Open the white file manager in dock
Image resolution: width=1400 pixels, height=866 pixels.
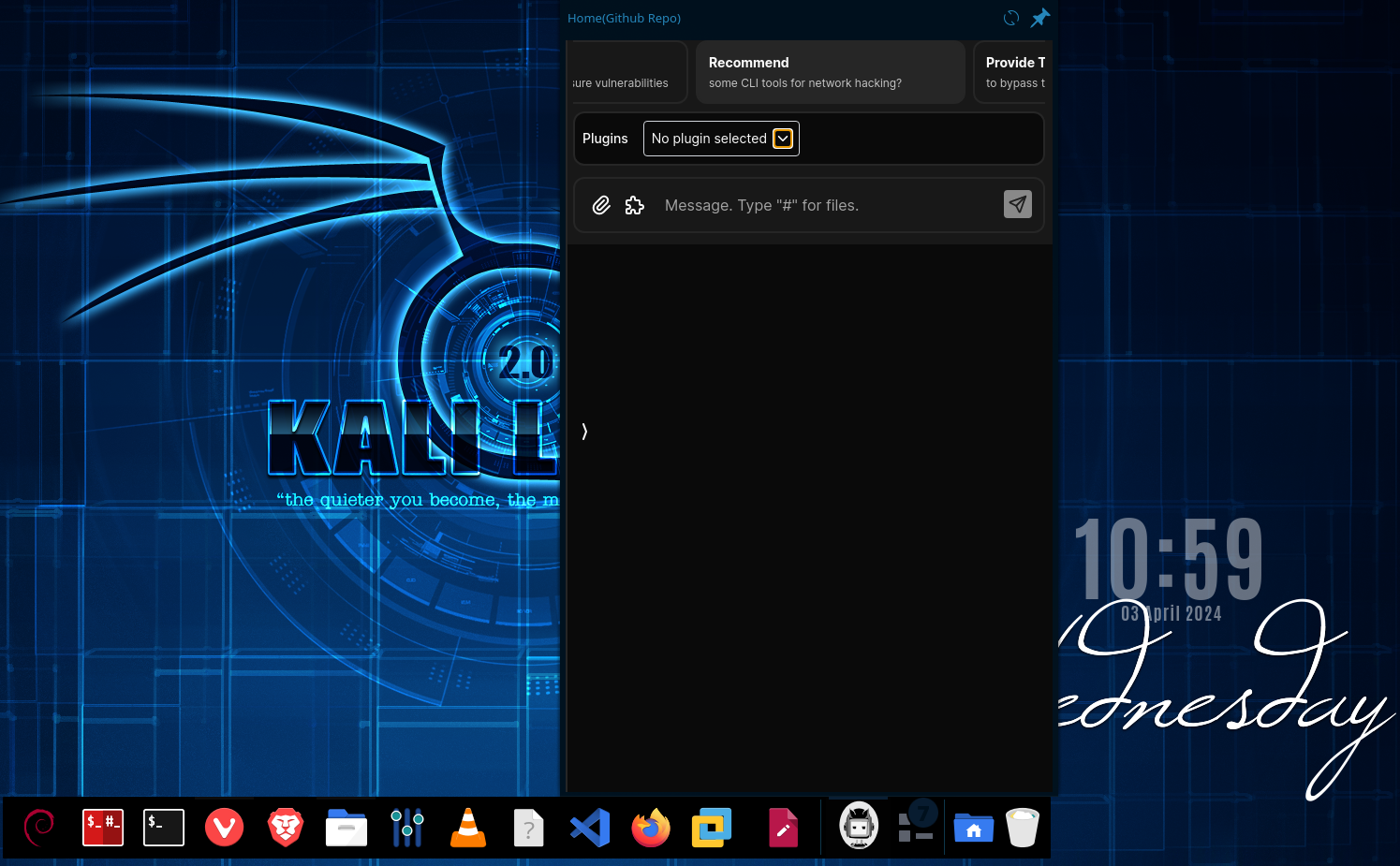346,828
